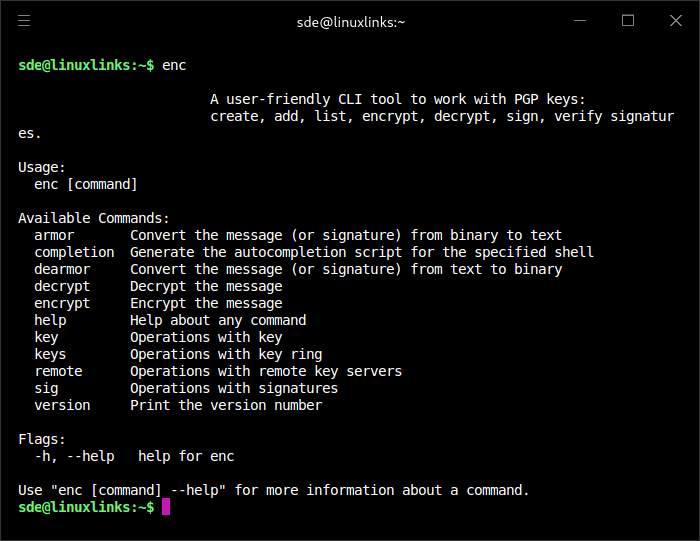
Task: Close the terminal window
Action: coord(675,21)
